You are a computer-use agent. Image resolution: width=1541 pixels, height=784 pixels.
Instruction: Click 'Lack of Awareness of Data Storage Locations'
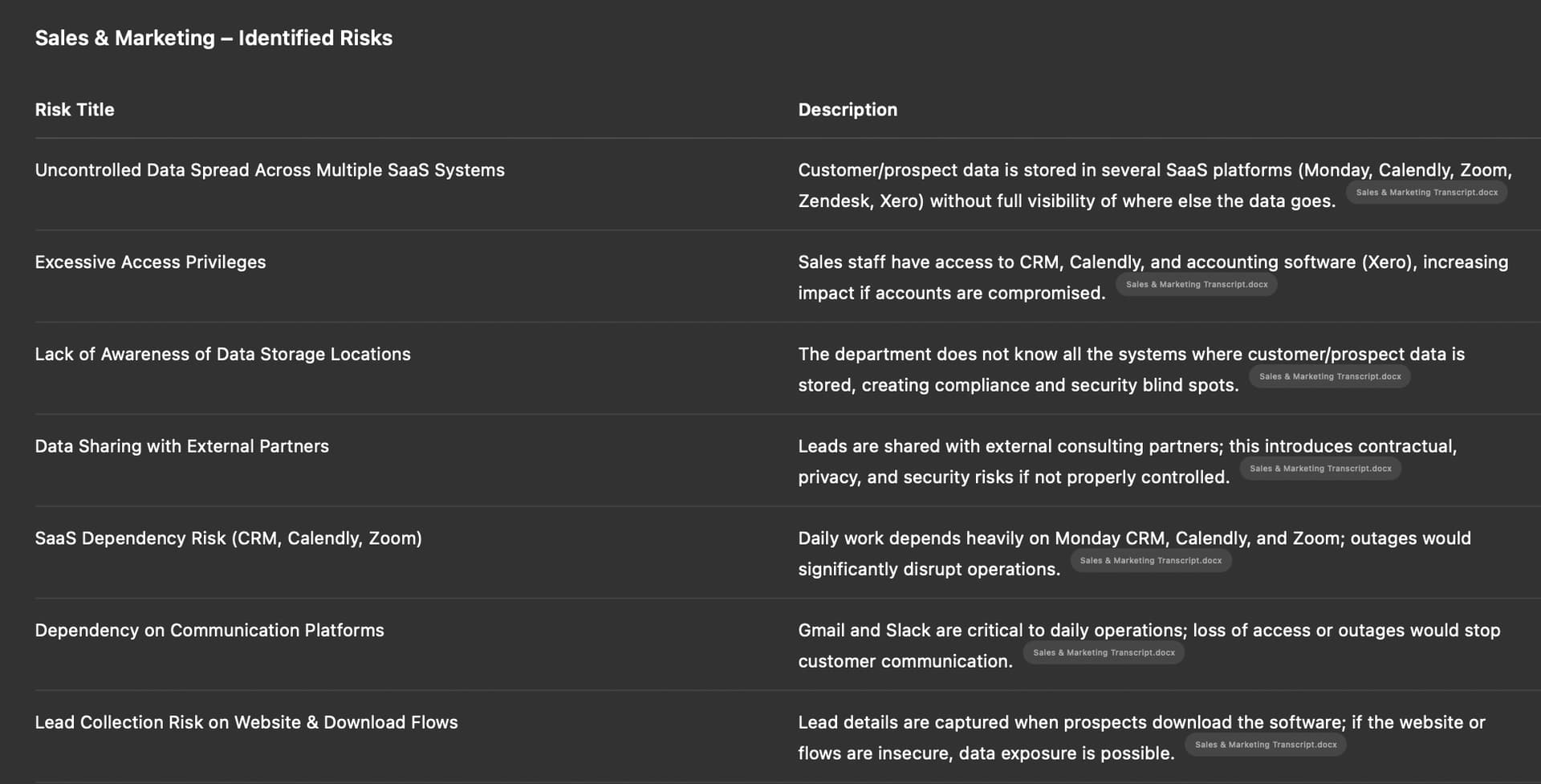coord(222,355)
